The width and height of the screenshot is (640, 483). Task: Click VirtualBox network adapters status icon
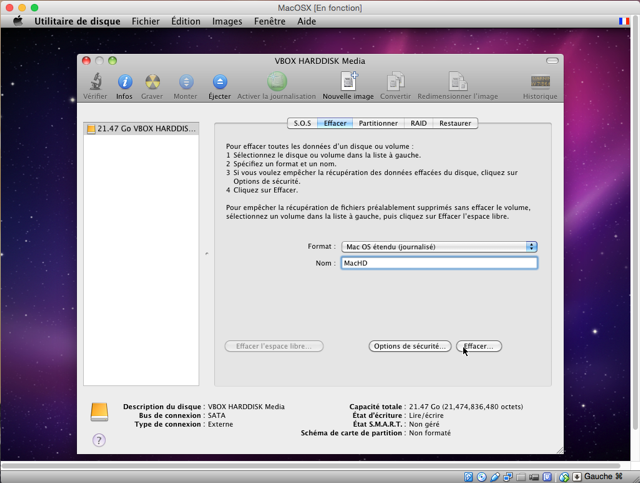point(508,476)
